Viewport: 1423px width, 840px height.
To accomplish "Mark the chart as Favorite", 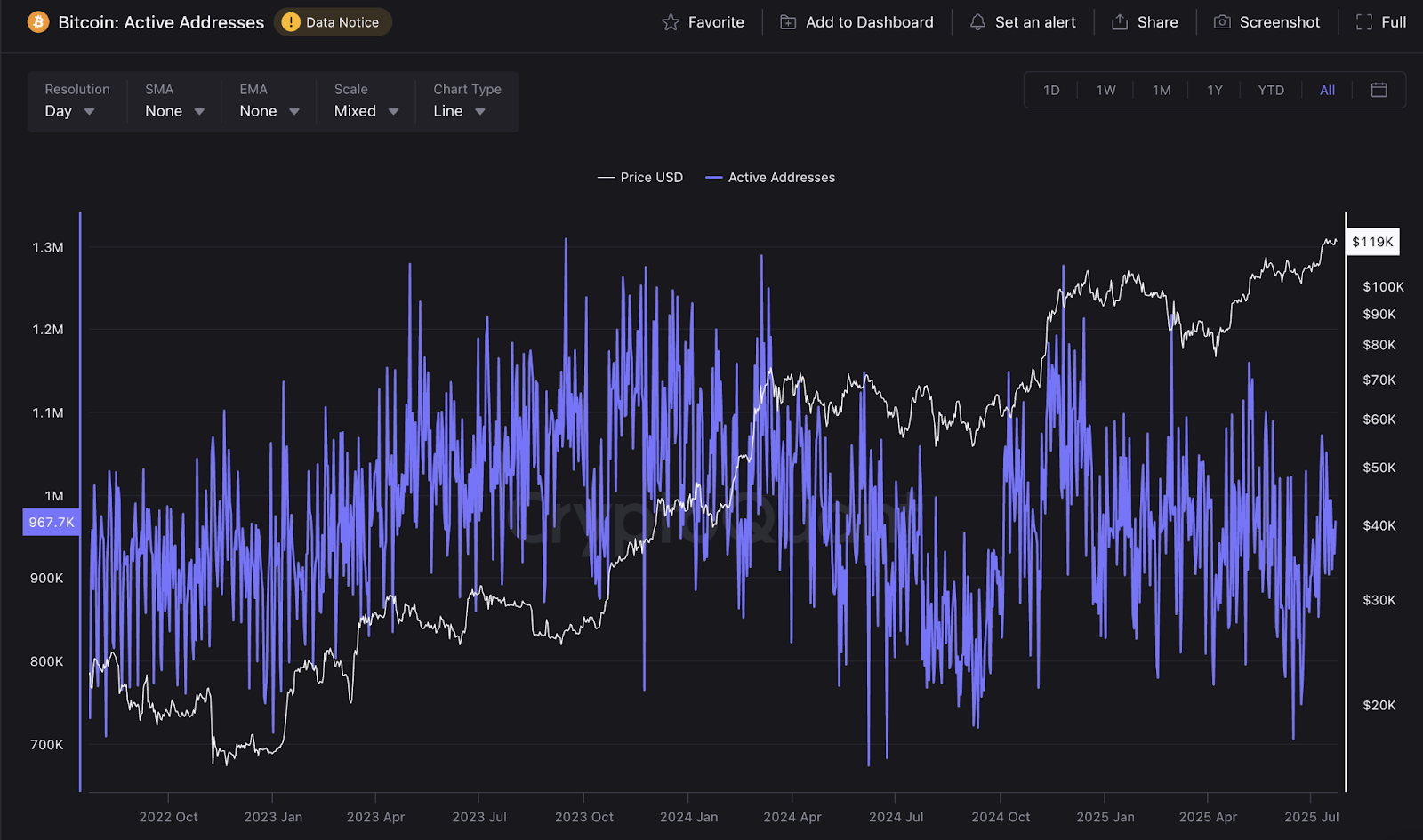I will (716, 22).
